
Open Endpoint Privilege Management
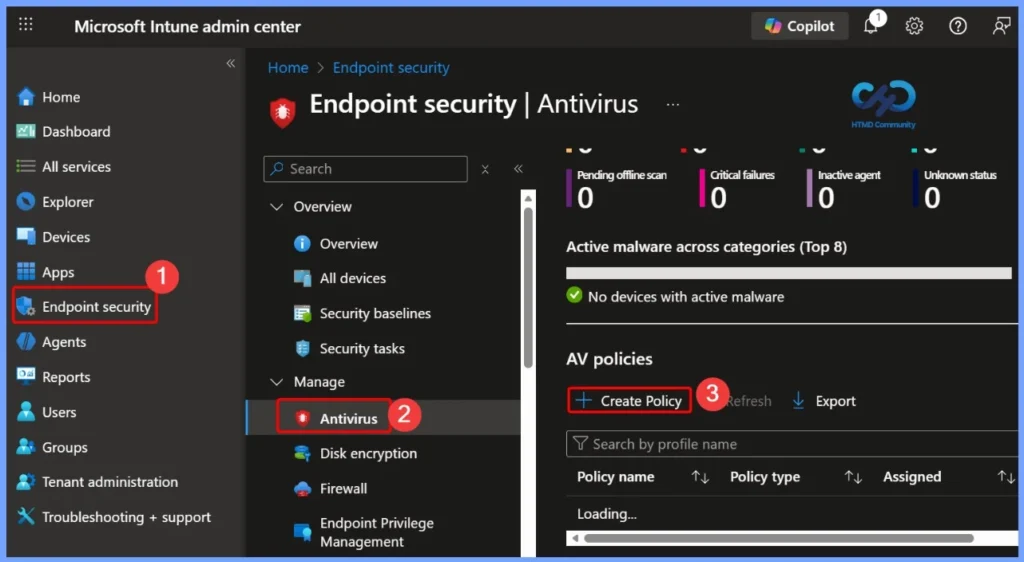(x=364, y=533)
